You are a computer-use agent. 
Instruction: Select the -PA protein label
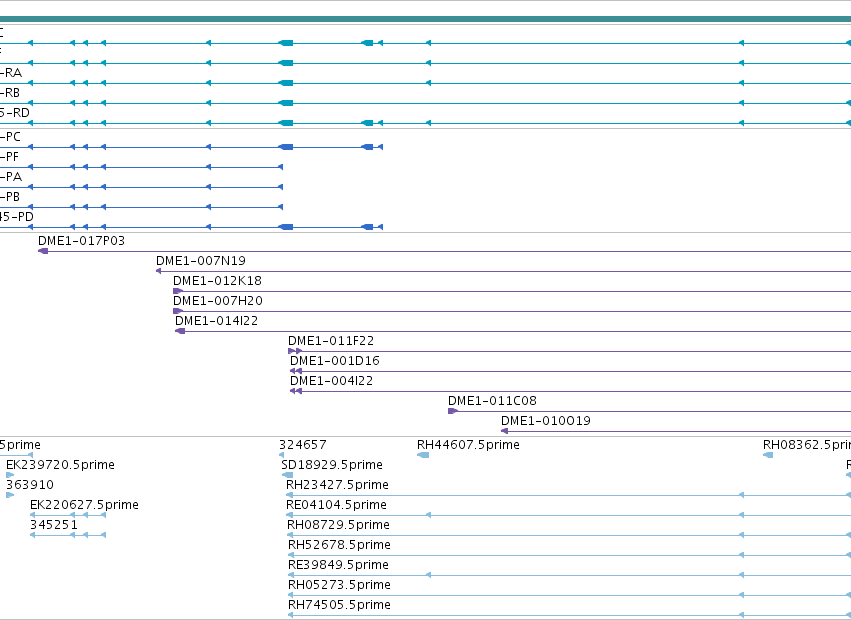[11, 177]
